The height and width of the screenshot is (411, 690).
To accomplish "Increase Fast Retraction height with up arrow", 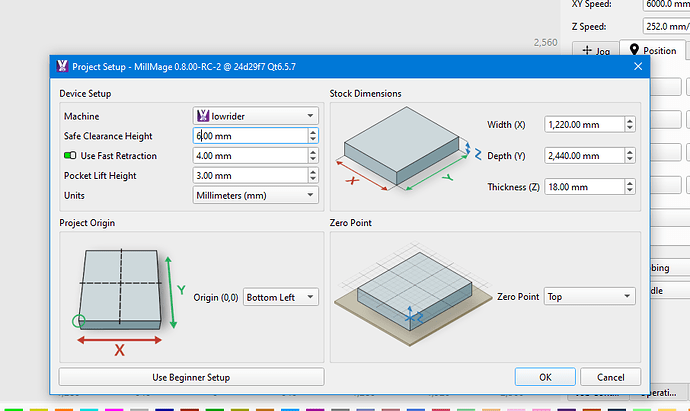I will [313, 152].
